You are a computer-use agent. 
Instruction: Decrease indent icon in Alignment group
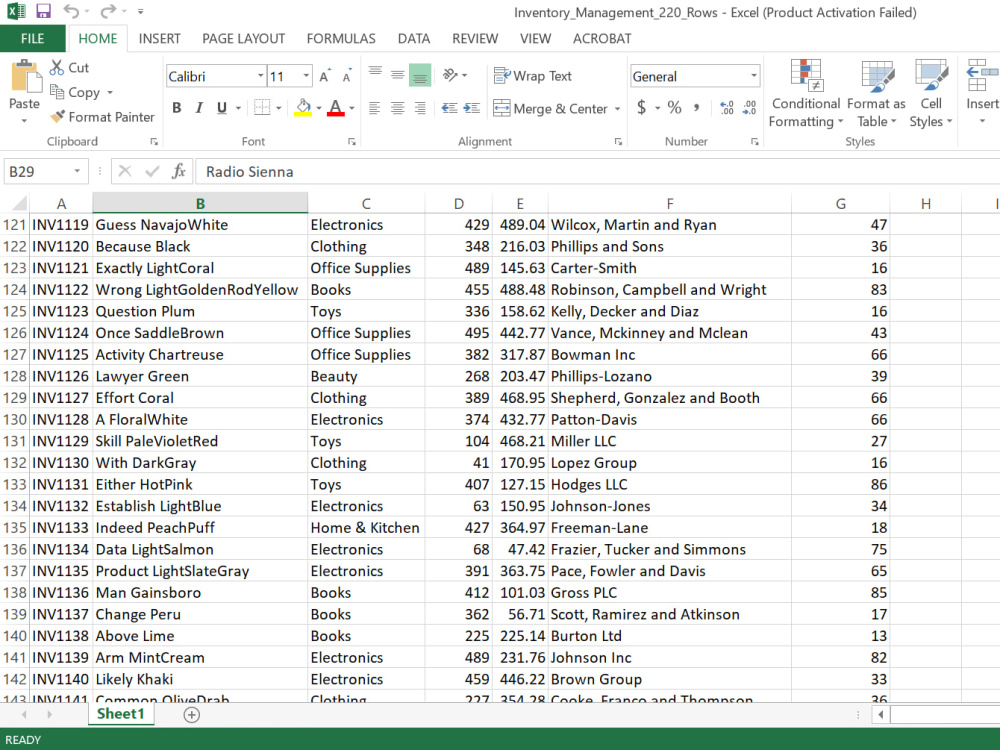click(449, 108)
